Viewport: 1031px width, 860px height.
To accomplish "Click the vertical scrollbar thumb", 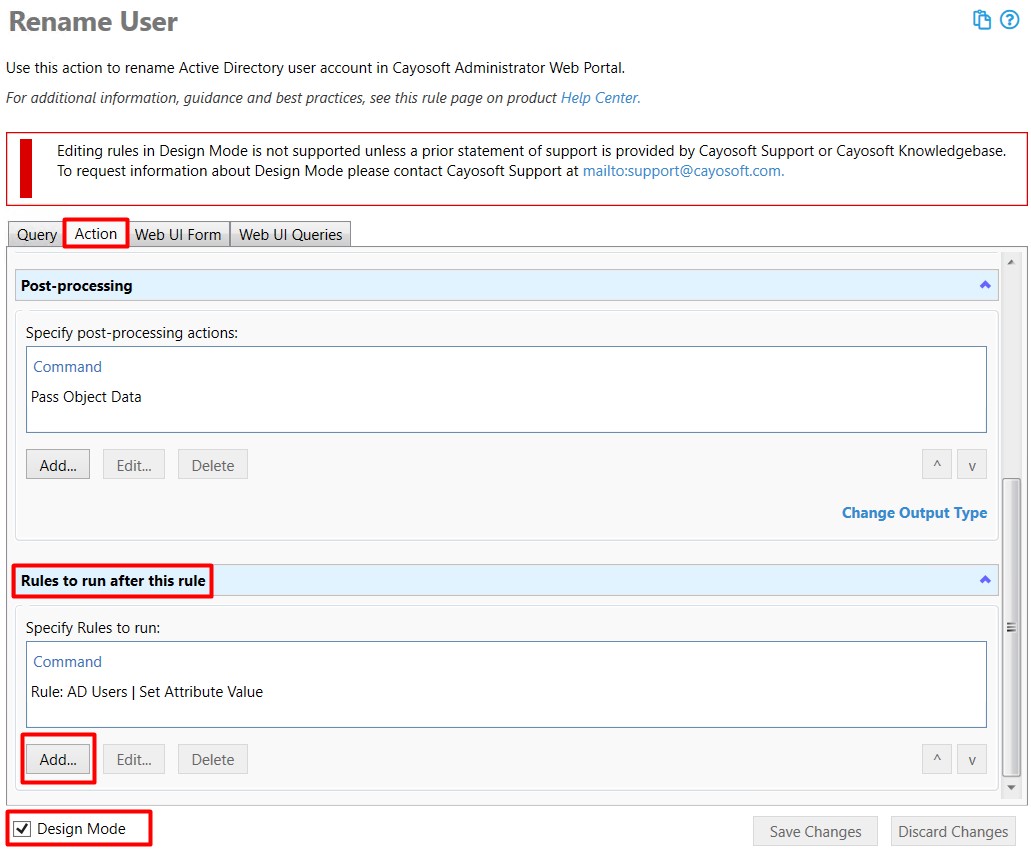I will coord(1011,627).
